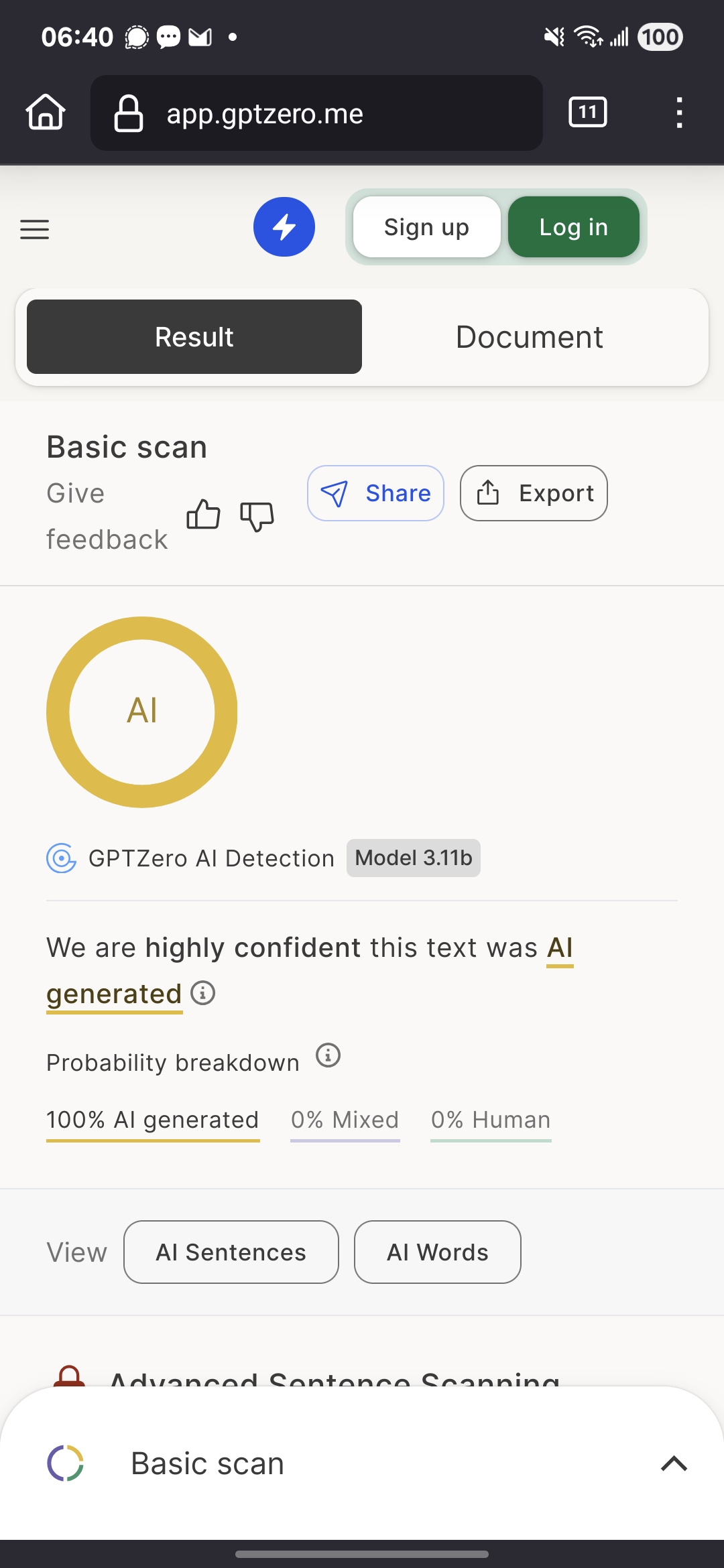This screenshot has width=724, height=1568.
Task: Switch to the Document tab
Action: [529, 337]
